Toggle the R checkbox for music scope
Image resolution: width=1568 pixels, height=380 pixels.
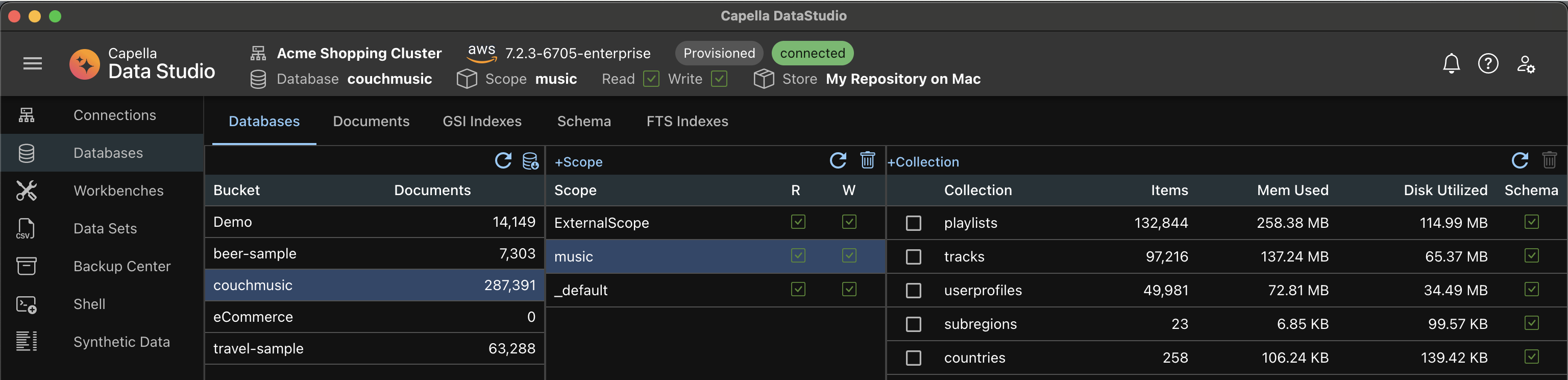tap(798, 255)
